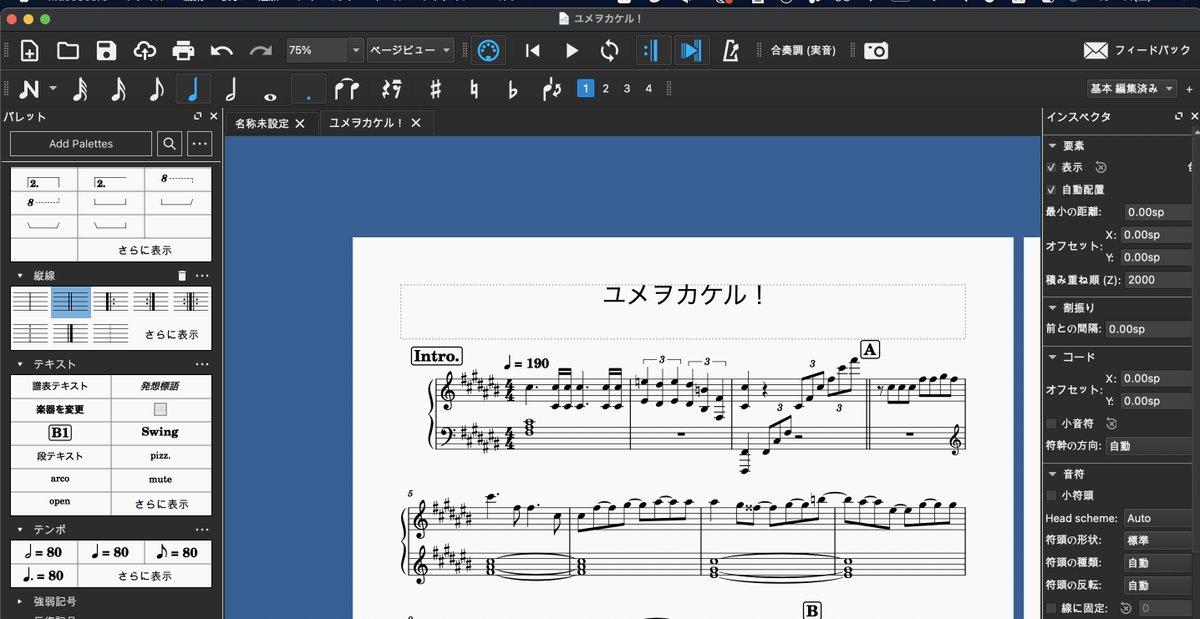Rewind playback to the start

point(534,51)
